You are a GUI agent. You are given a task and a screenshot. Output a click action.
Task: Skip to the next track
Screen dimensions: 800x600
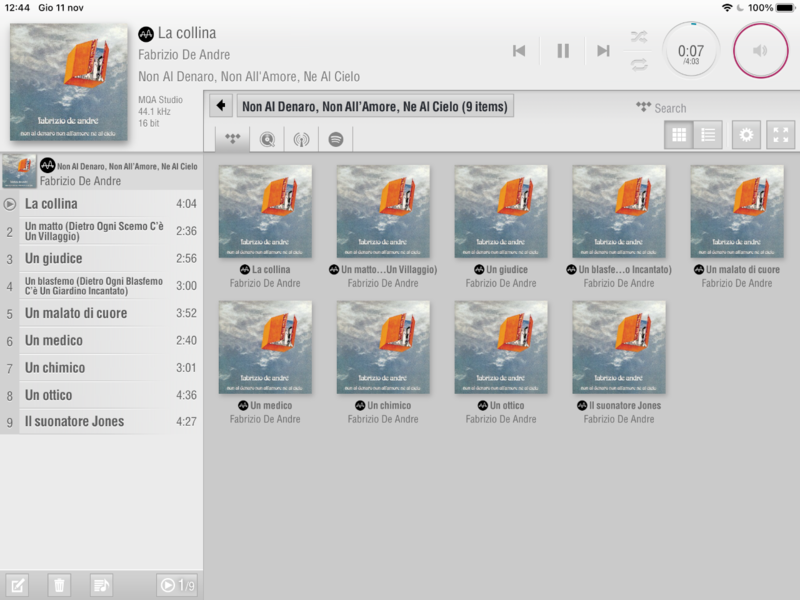(x=603, y=51)
